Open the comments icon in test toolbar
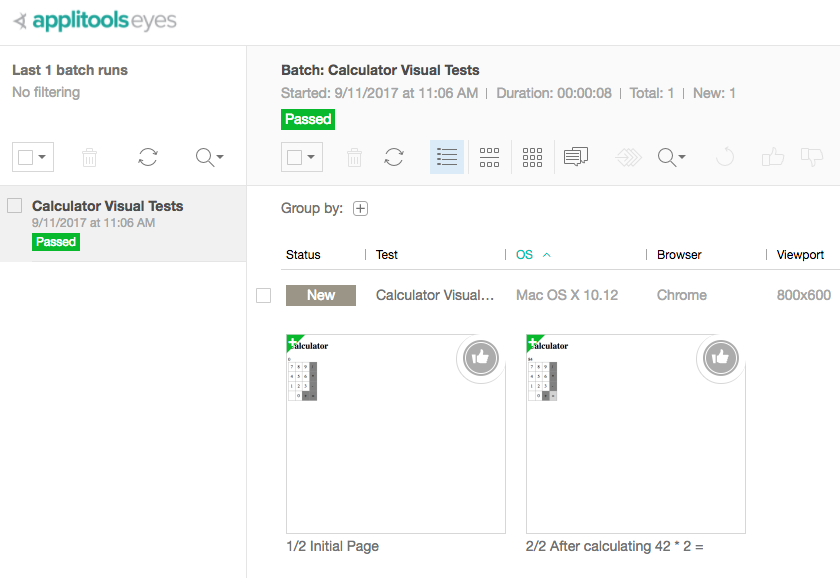This screenshot has height=578, width=840. [x=576, y=157]
